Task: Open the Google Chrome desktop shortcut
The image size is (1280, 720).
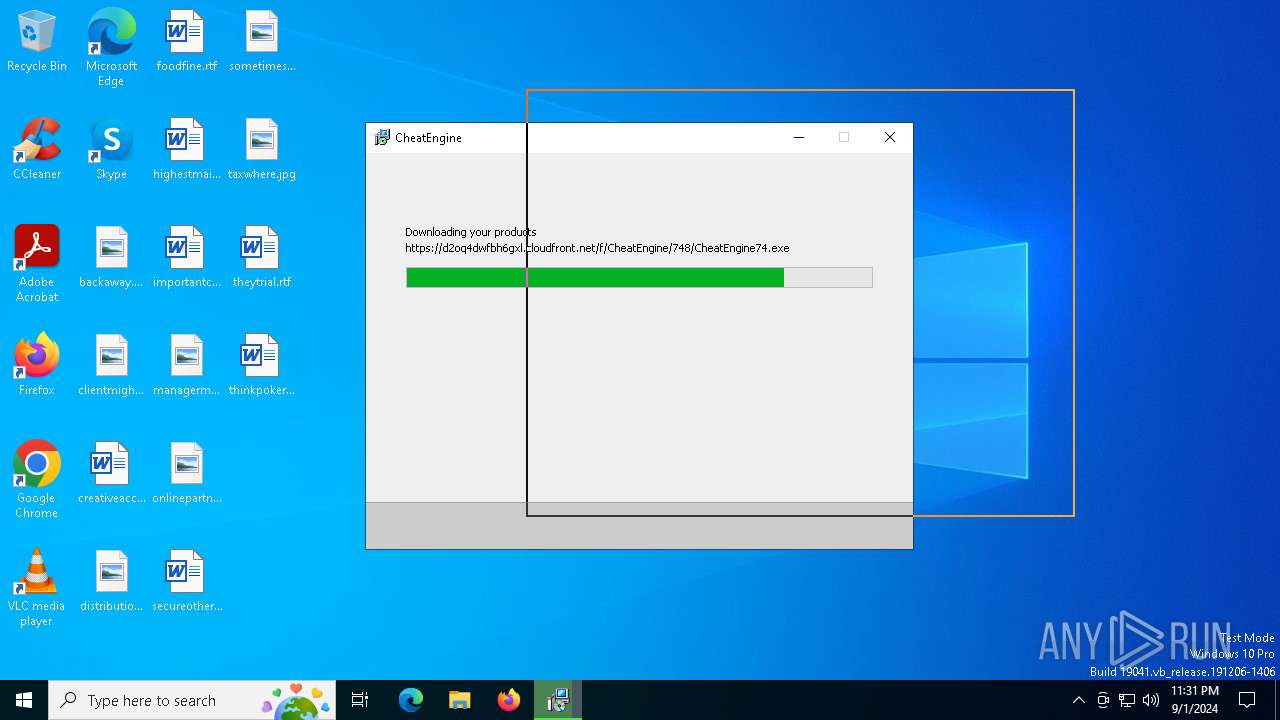Action: click(37, 480)
